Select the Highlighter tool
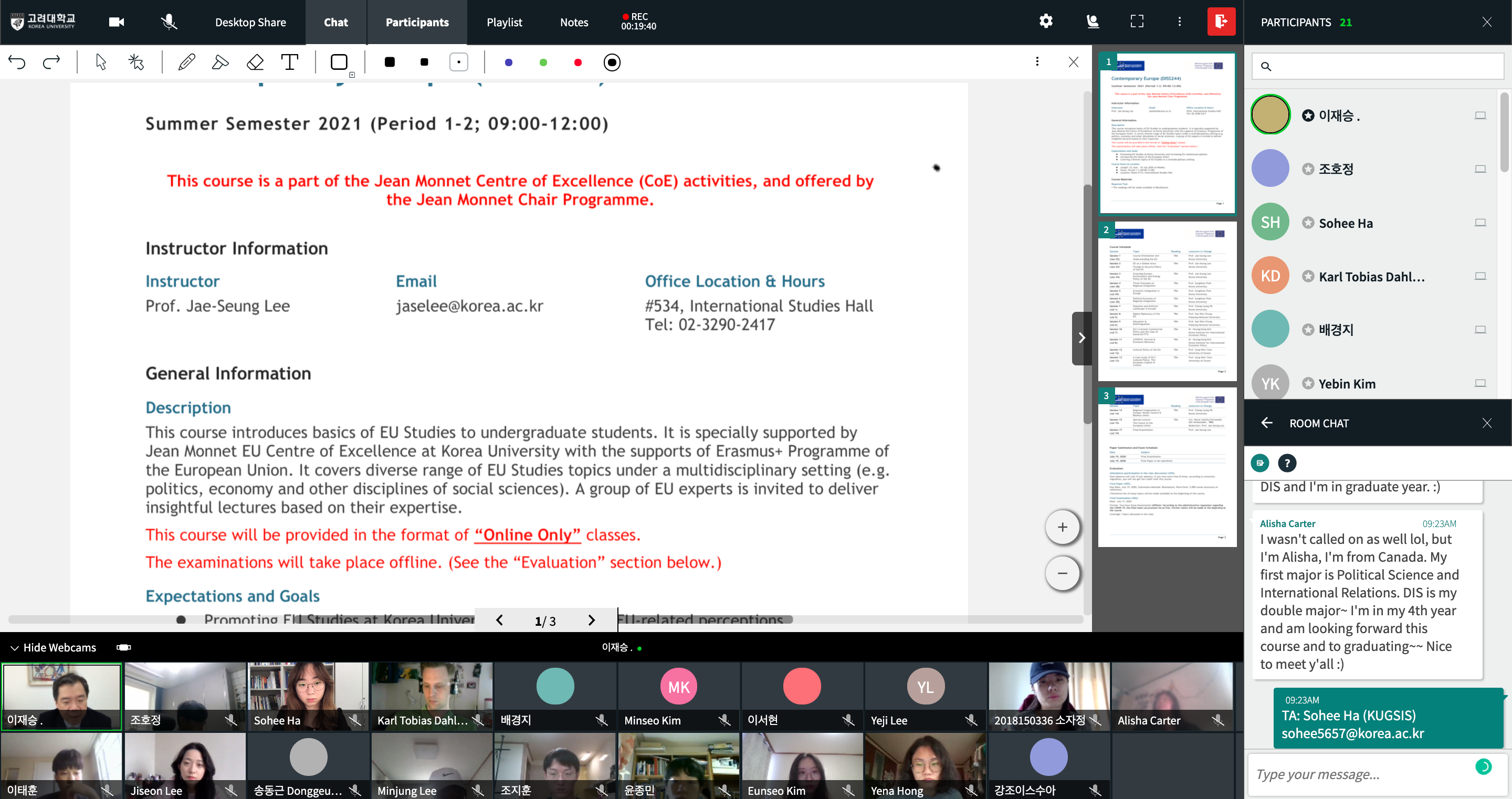 point(220,62)
